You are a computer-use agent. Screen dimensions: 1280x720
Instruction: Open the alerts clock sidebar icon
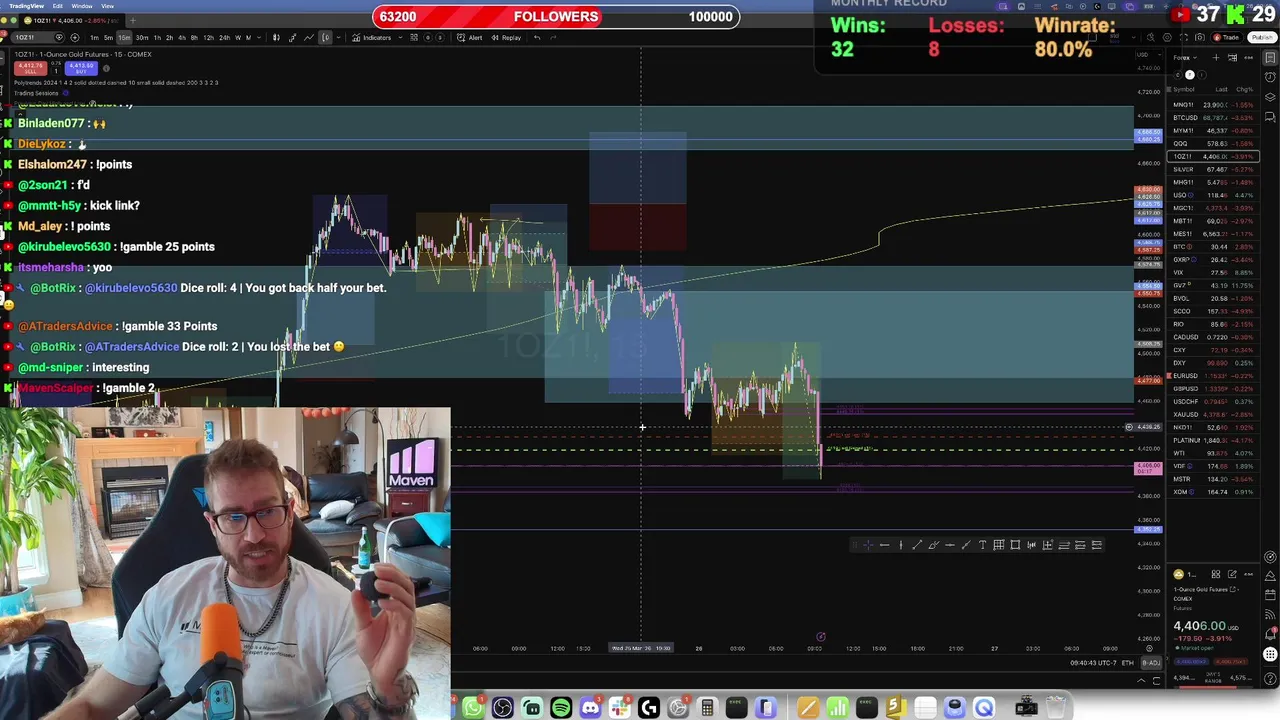tap(1270, 77)
